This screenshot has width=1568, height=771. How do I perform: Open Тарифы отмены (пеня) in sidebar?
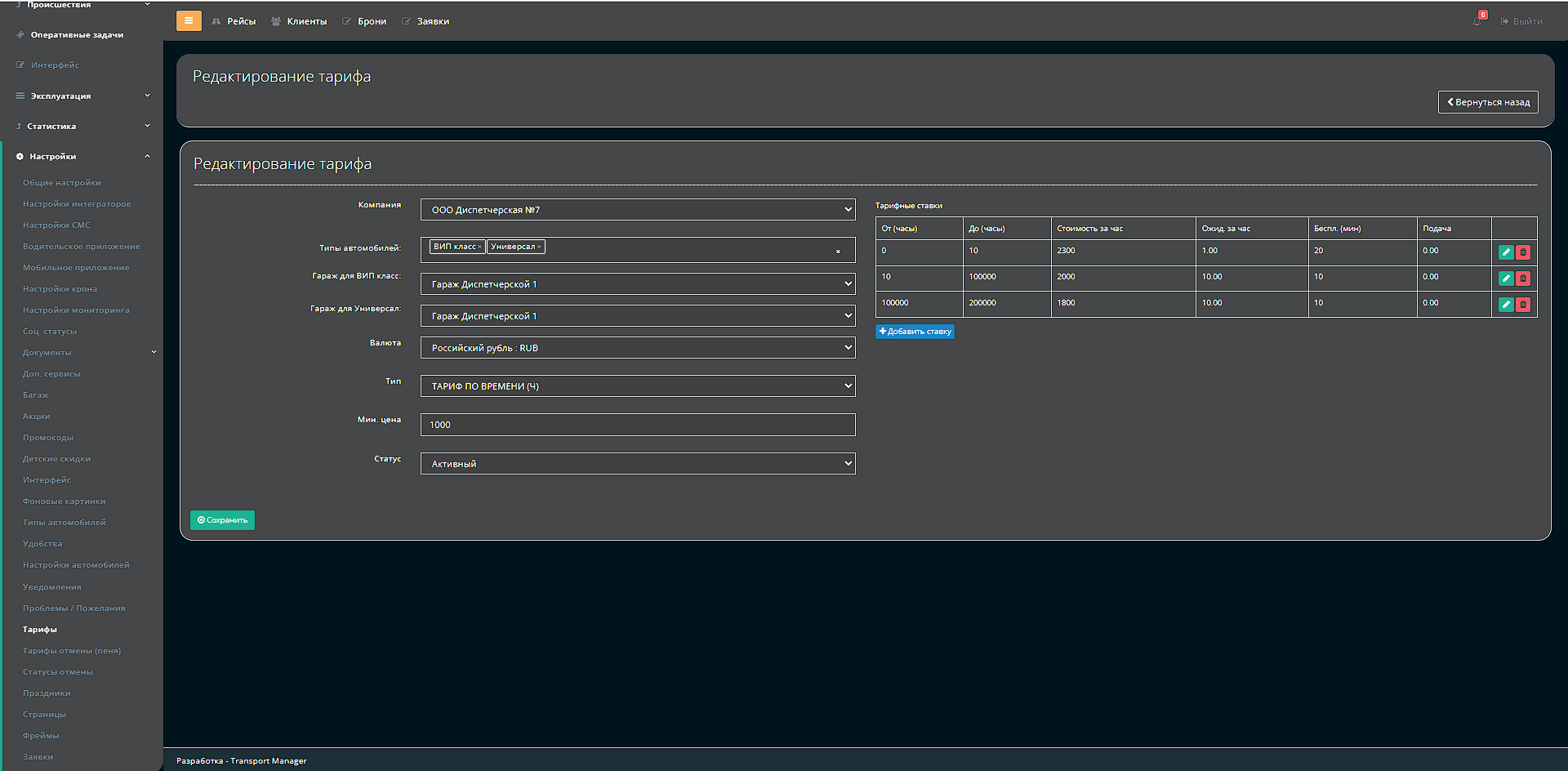(x=72, y=651)
